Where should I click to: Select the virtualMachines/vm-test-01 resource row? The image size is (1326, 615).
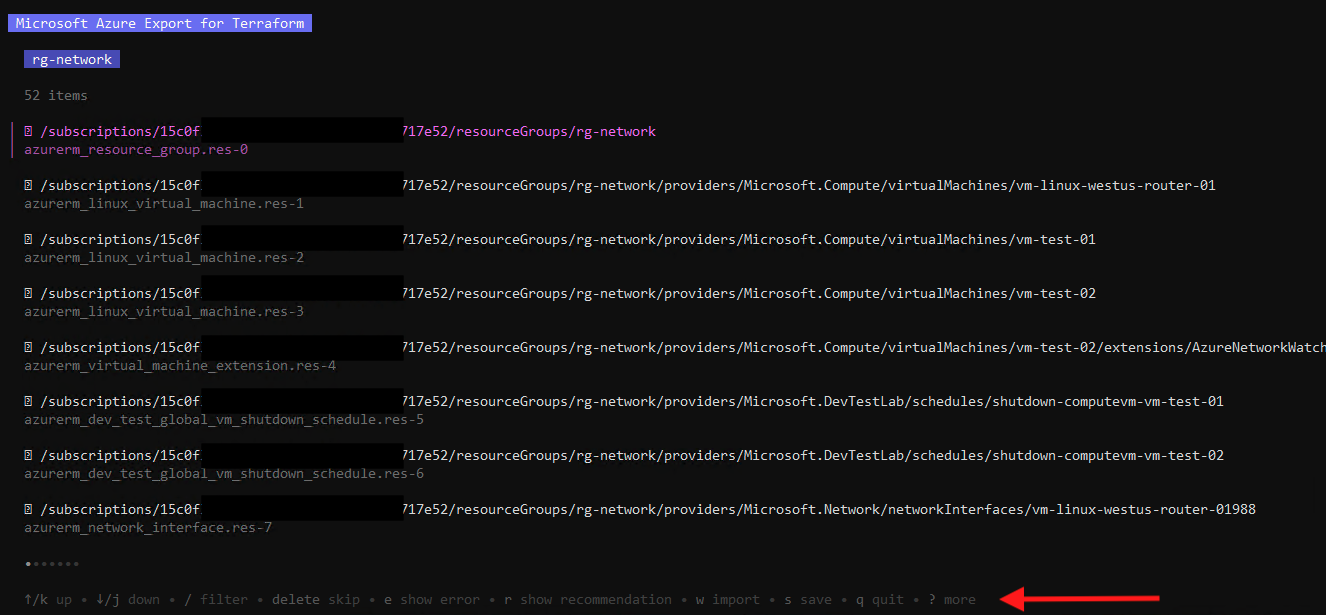tap(560, 240)
